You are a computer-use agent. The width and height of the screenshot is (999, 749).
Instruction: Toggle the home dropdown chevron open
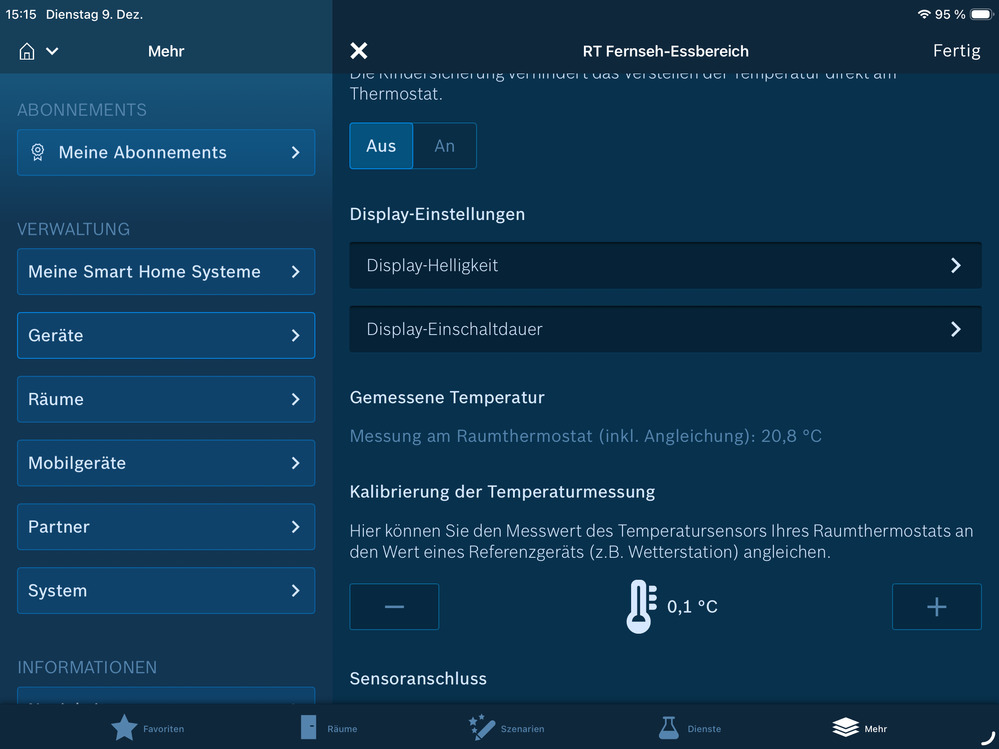(x=51, y=51)
